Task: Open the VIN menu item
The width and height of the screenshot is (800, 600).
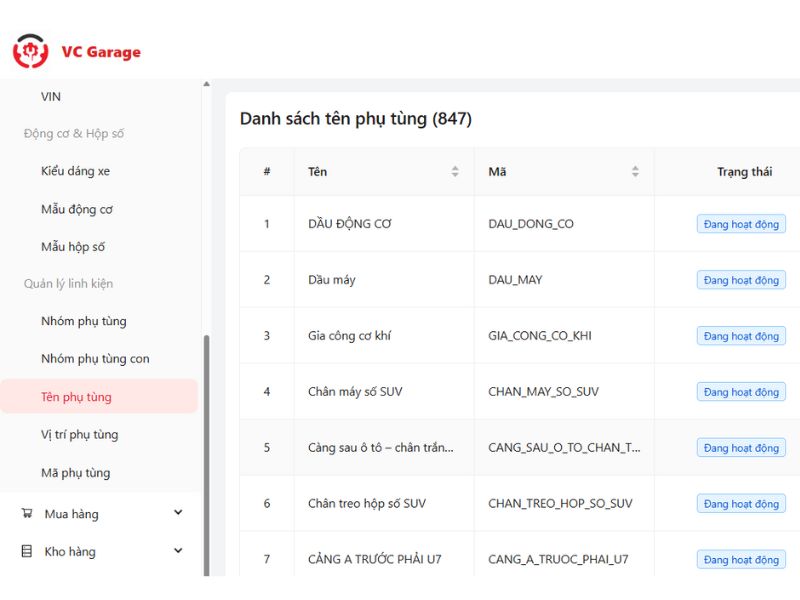Action: pyautogui.click(x=51, y=96)
